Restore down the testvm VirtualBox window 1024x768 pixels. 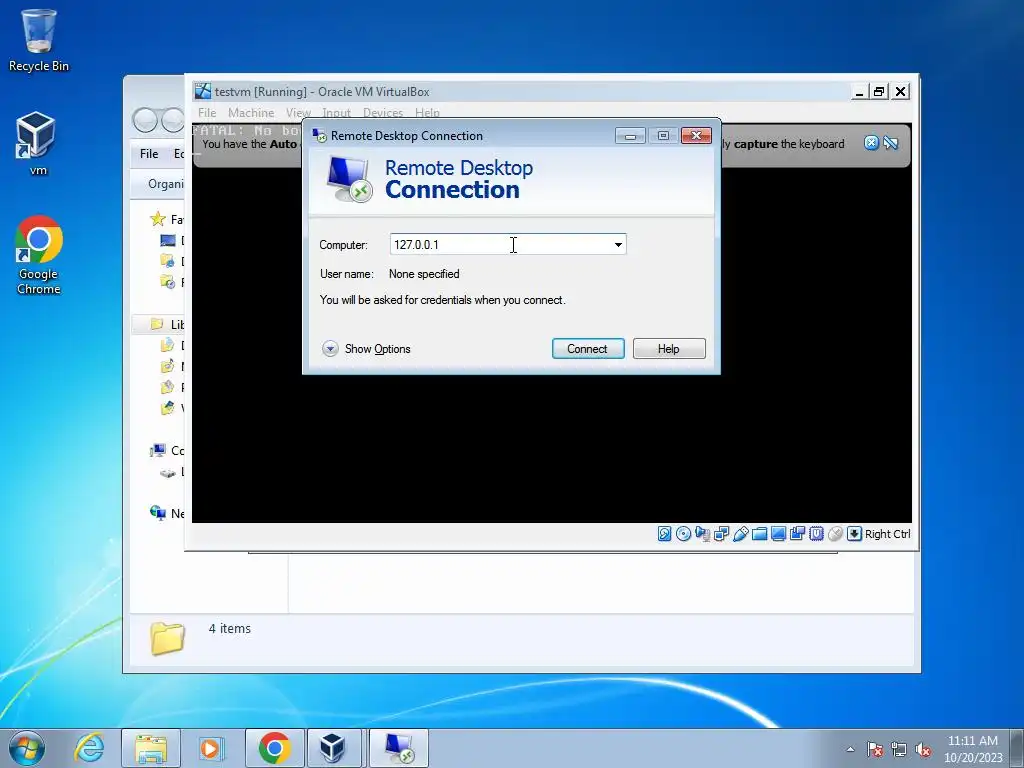[x=879, y=91]
